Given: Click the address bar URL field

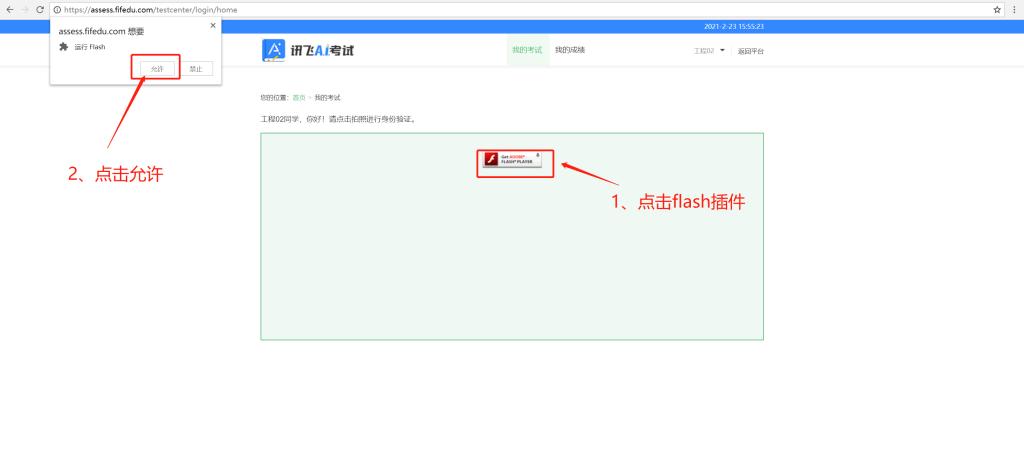Looking at the screenshot, I should (x=500, y=9).
